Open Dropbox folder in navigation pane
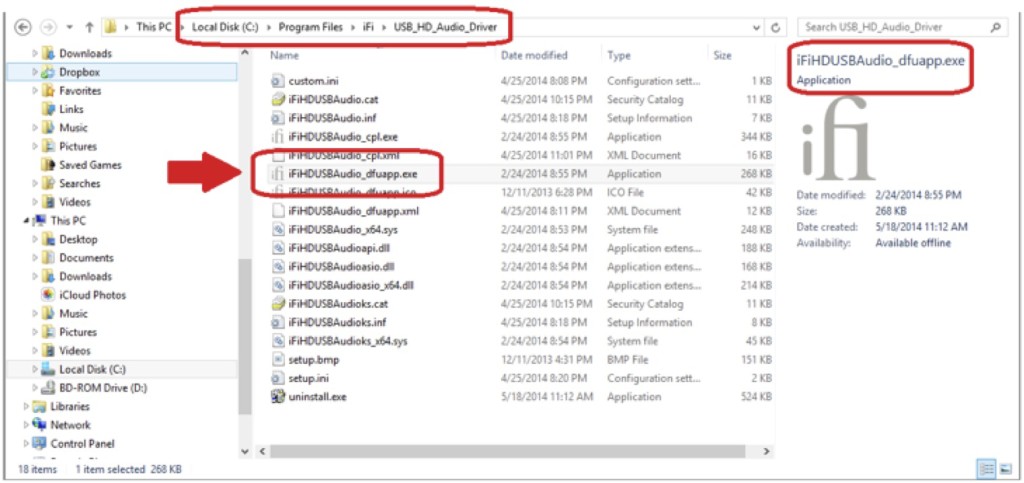1024x483 pixels. (x=79, y=72)
